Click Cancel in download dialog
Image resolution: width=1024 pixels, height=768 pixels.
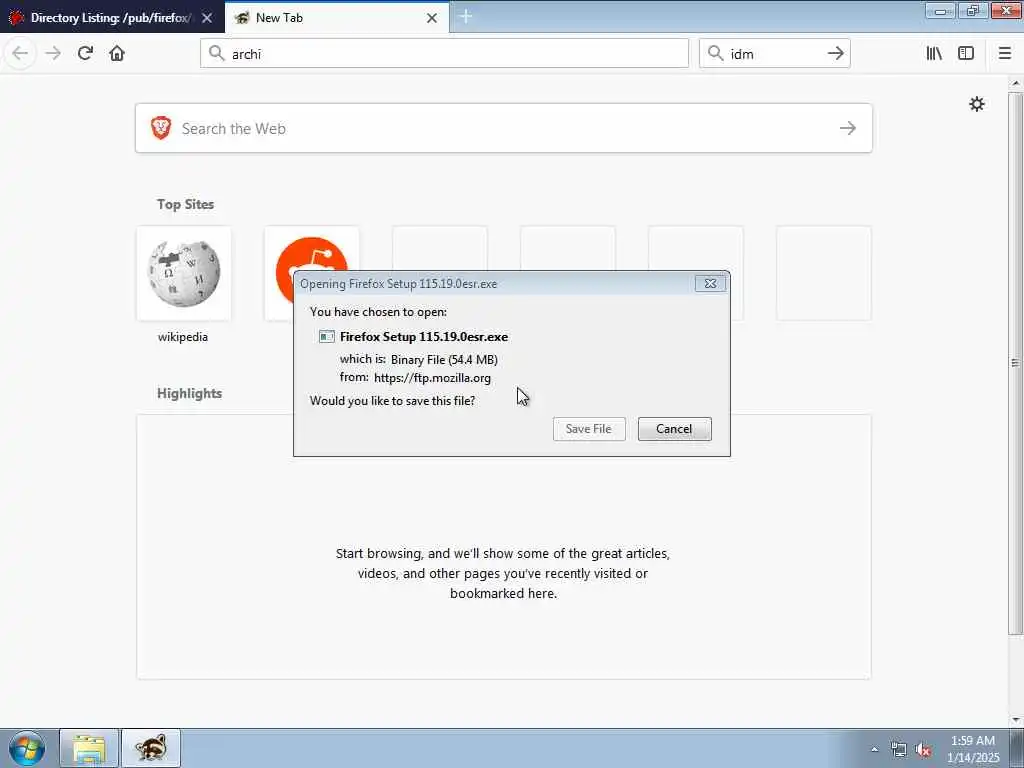675,429
